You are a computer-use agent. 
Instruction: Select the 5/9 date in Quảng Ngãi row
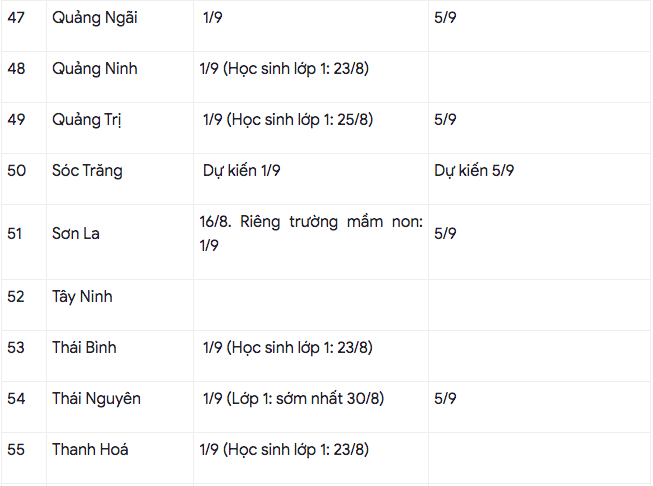[446, 18]
